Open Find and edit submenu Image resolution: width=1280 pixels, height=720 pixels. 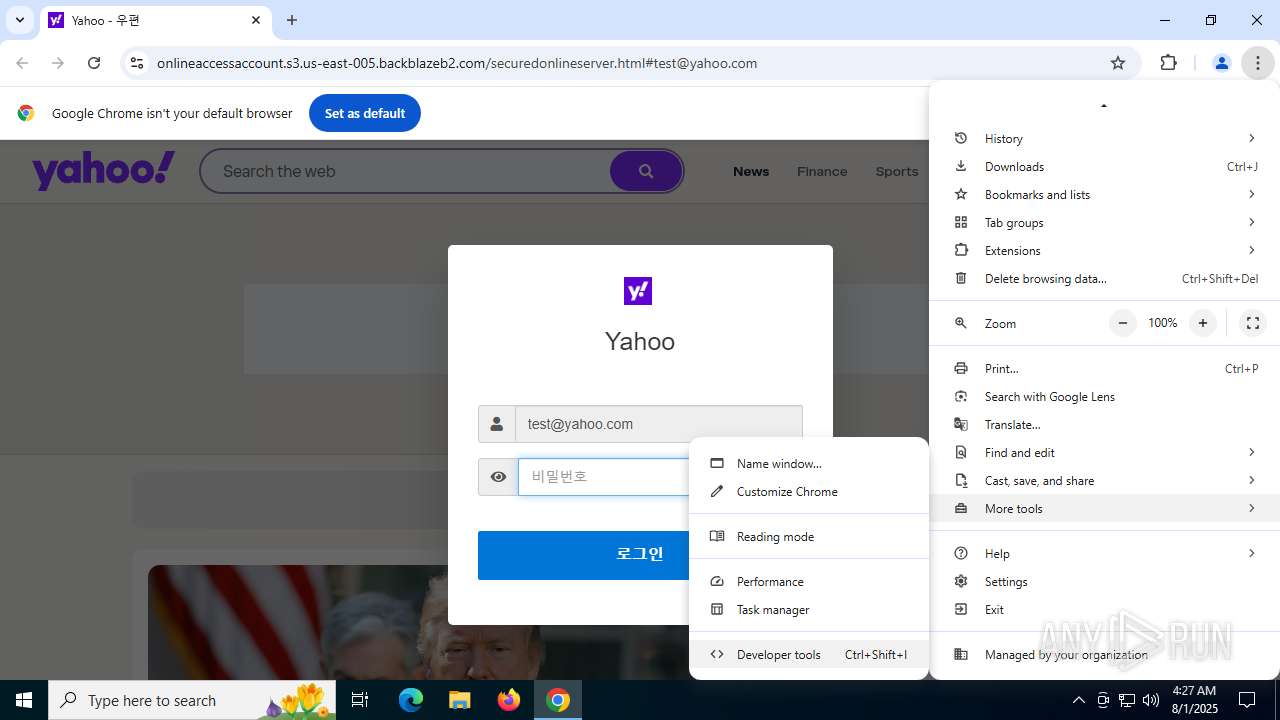[x=1104, y=452]
